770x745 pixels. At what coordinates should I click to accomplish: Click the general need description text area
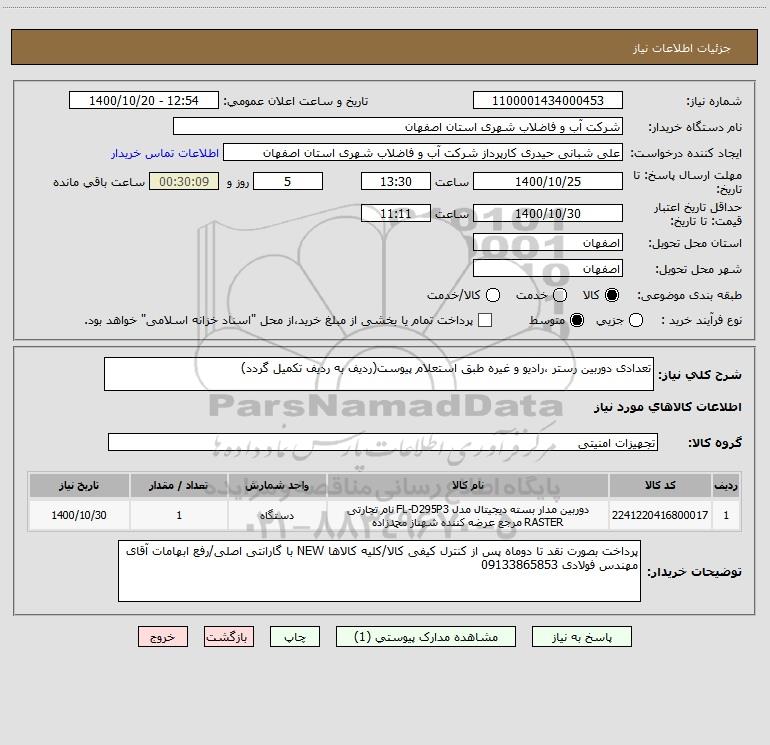379,374
